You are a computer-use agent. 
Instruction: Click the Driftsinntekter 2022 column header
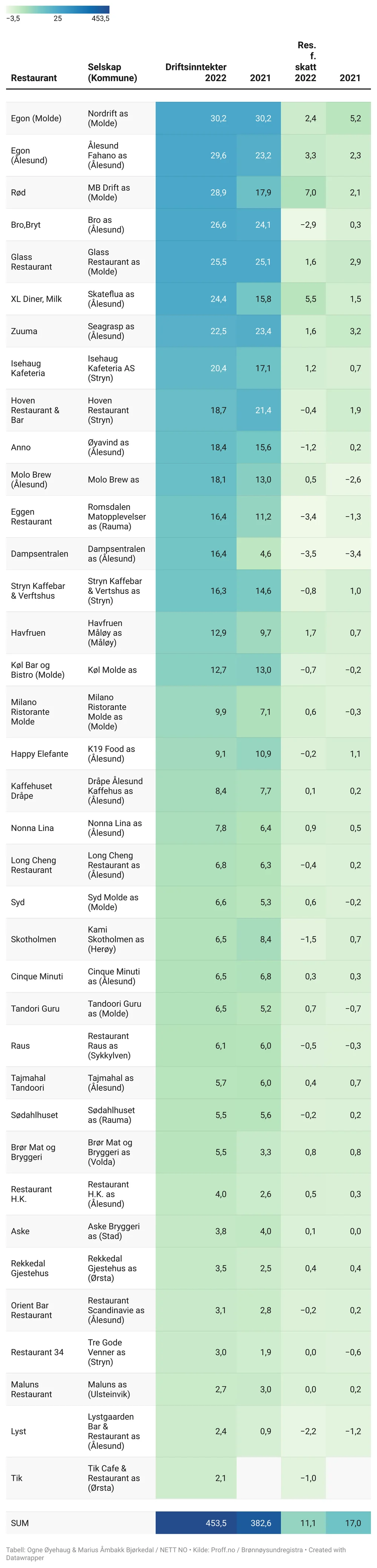click(x=196, y=72)
